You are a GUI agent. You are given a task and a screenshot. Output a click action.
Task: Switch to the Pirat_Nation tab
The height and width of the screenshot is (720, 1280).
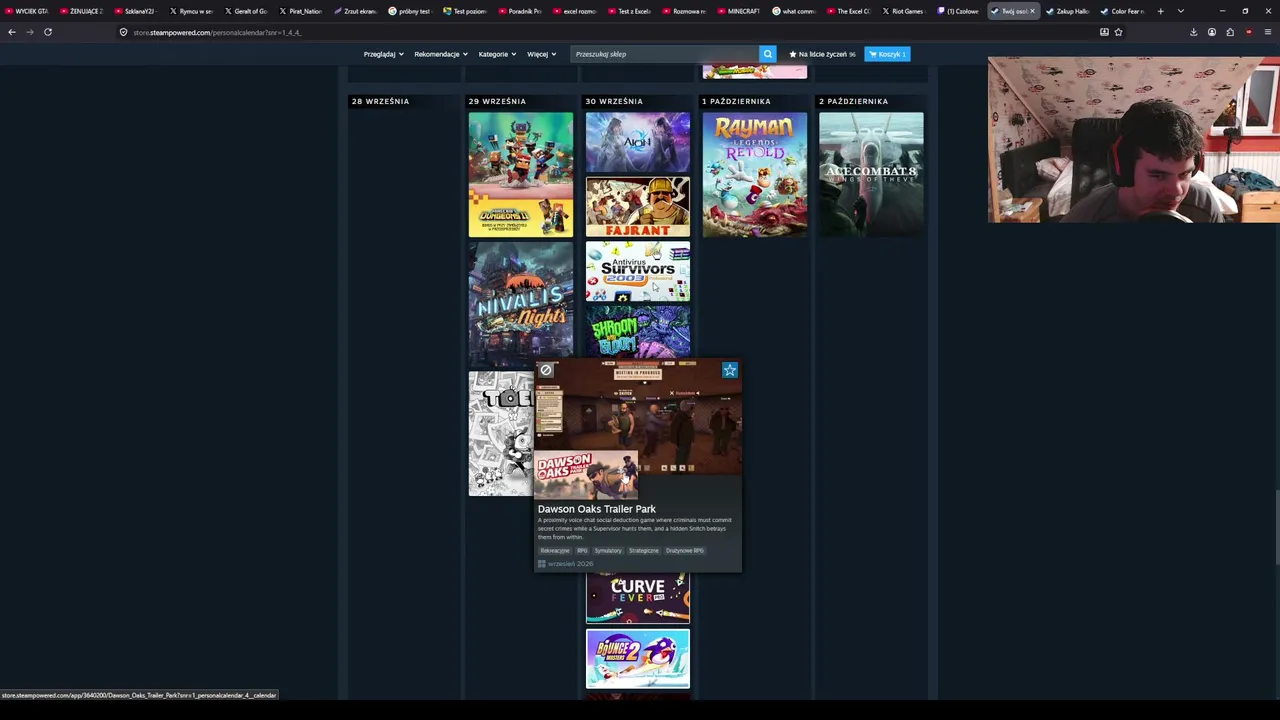point(301,11)
